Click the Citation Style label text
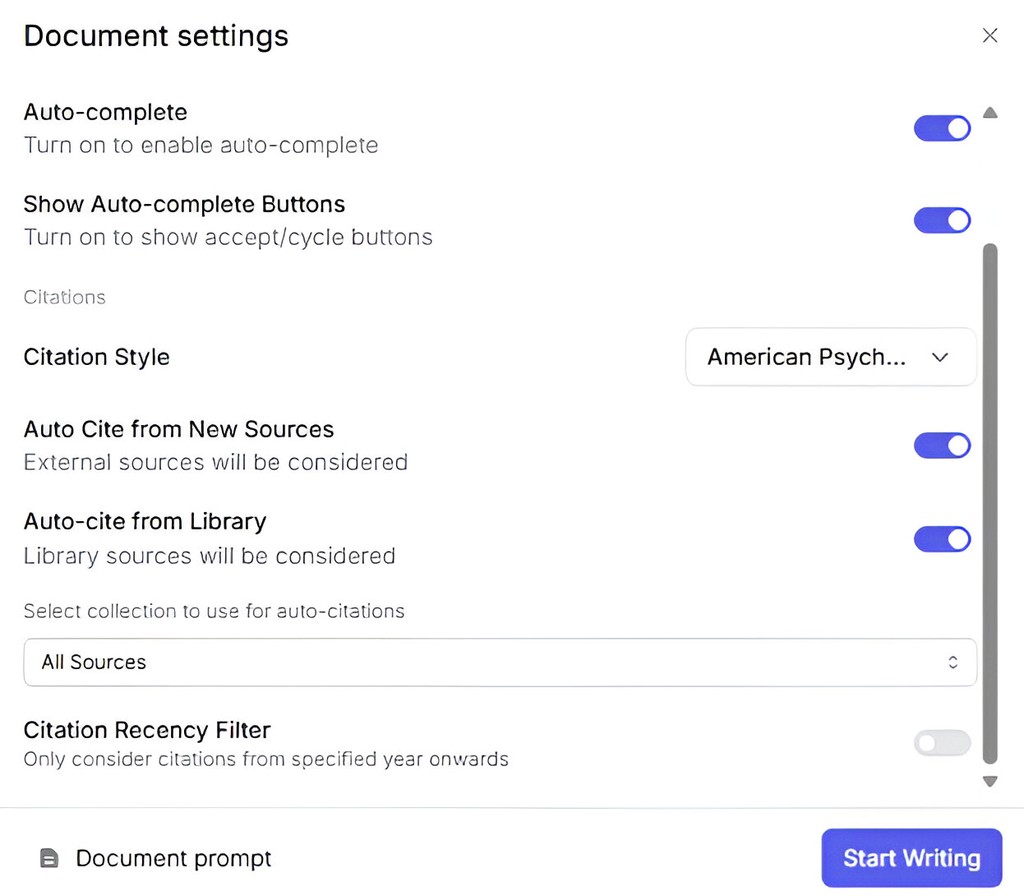The image size is (1024, 896). (96, 357)
